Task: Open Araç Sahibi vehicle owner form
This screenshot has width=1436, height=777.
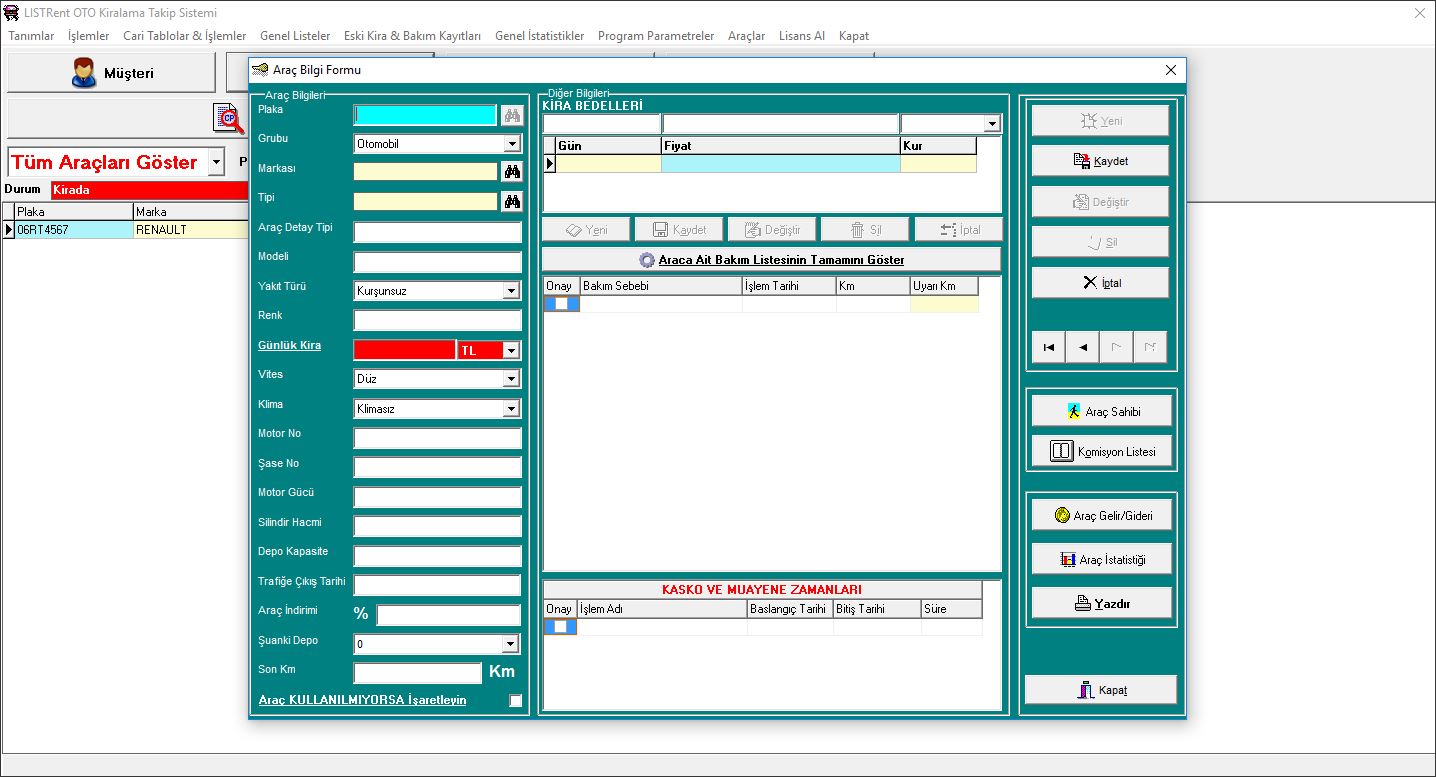Action: [x=1102, y=411]
